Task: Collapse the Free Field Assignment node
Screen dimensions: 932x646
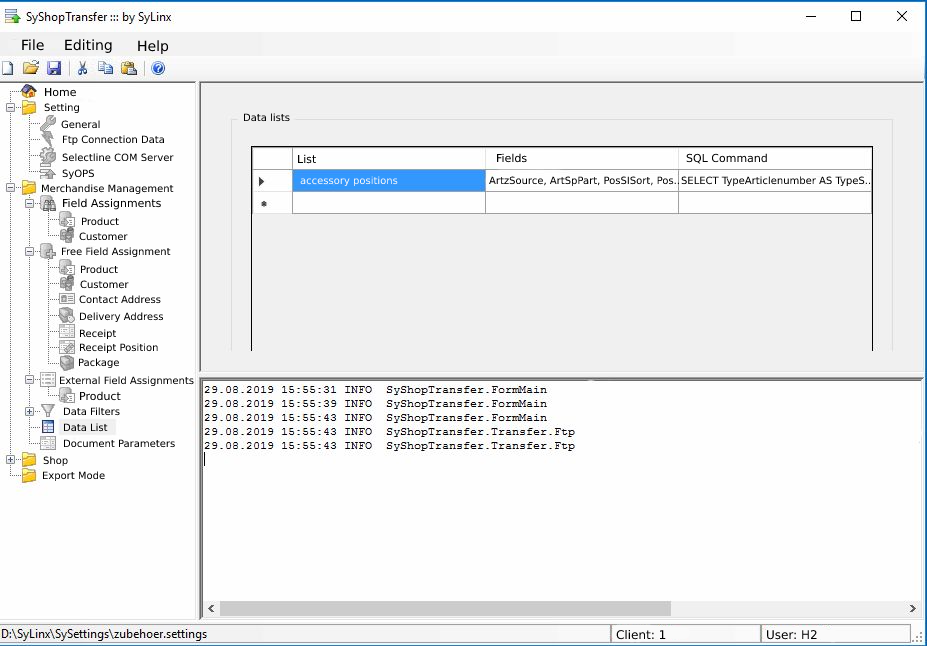Action: pos(29,251)
